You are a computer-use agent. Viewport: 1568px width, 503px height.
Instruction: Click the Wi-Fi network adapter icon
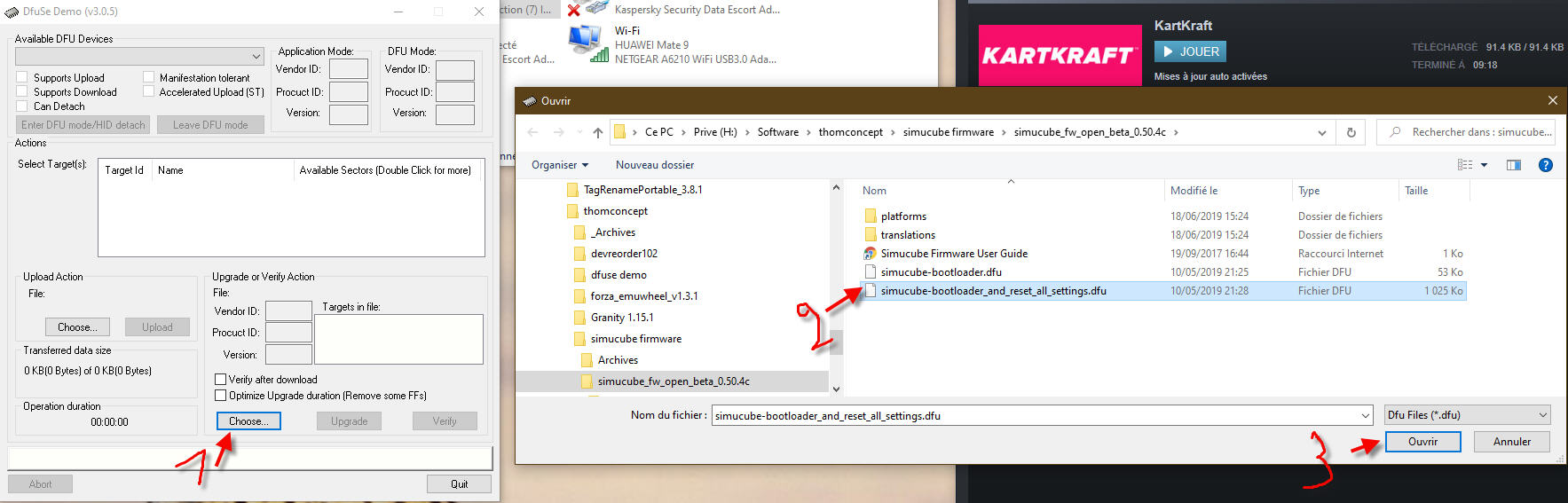587,44
